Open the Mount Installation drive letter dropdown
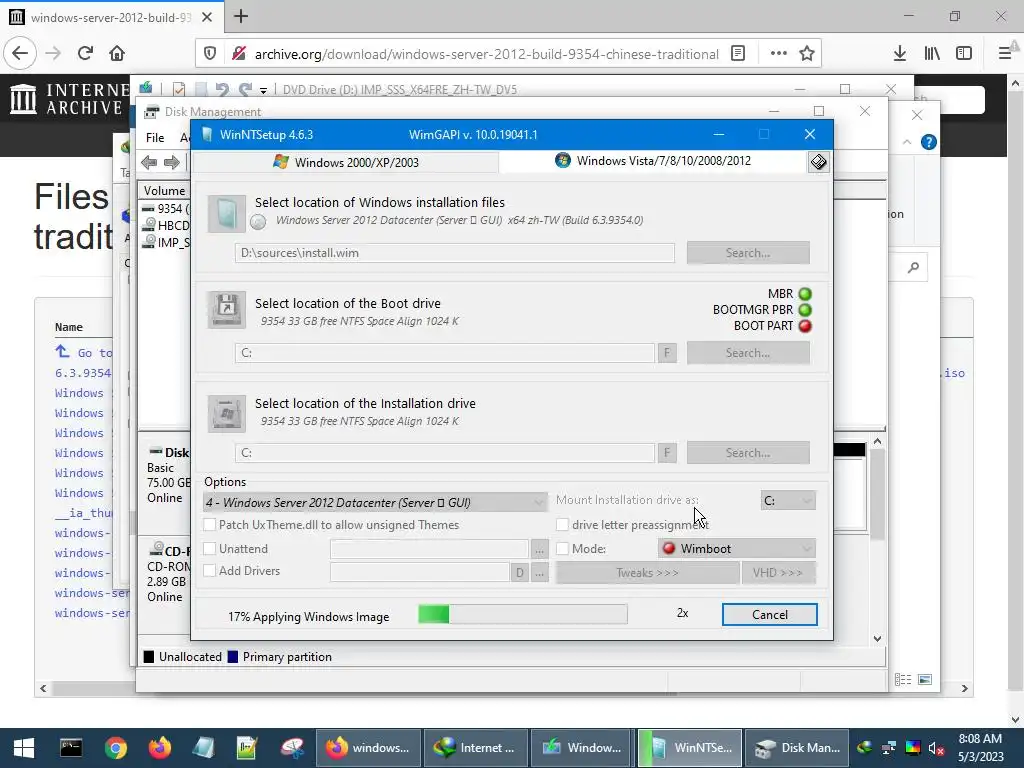The width and height of the screenshot is (1024, 768). [788, 500]
